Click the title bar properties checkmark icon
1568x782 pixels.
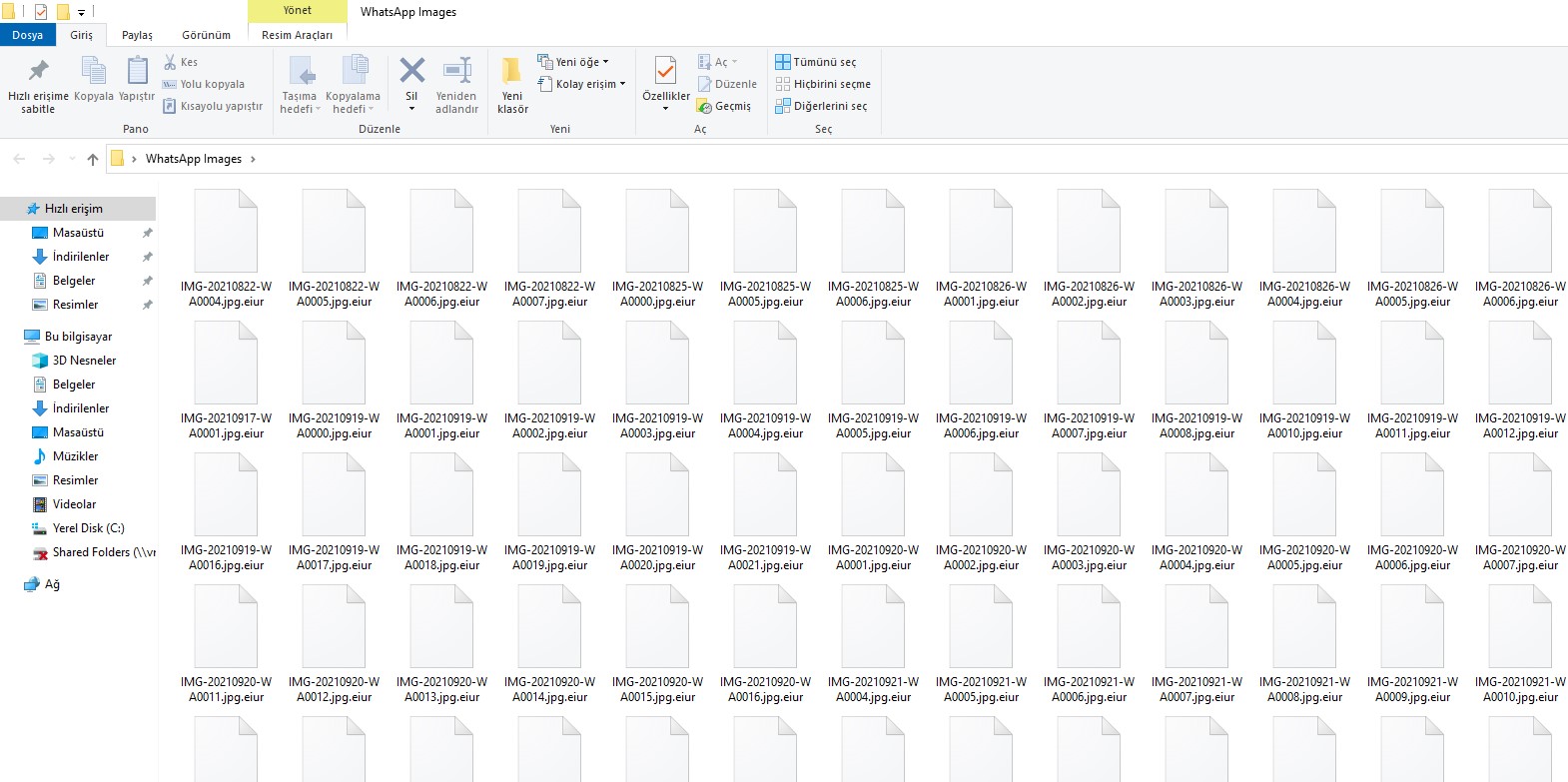tap(41, 12)
